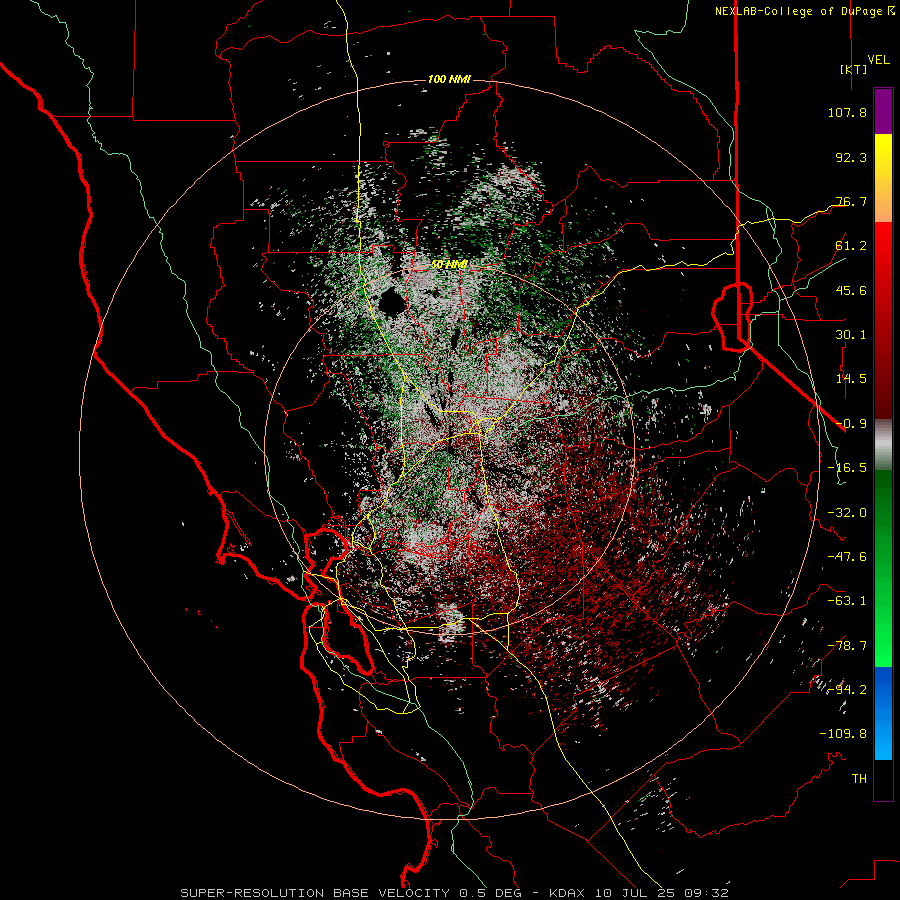Viewport: 900px width, 900px height.
Task: Pick the gray near-zero segment of color bar
Action: click(883, 445)
